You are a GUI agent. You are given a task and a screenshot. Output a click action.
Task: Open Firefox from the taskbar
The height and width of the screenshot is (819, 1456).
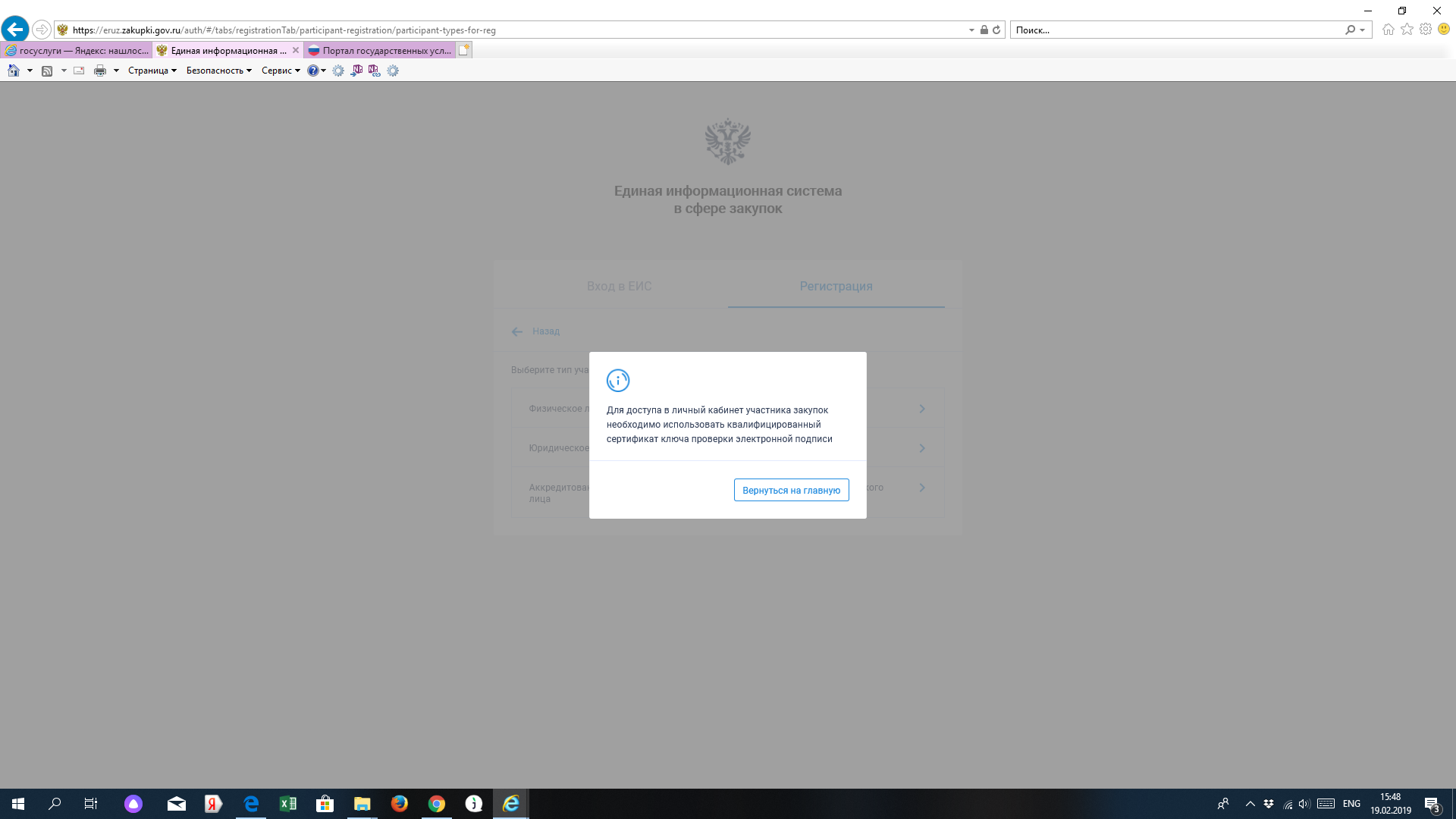coord(399,803)
